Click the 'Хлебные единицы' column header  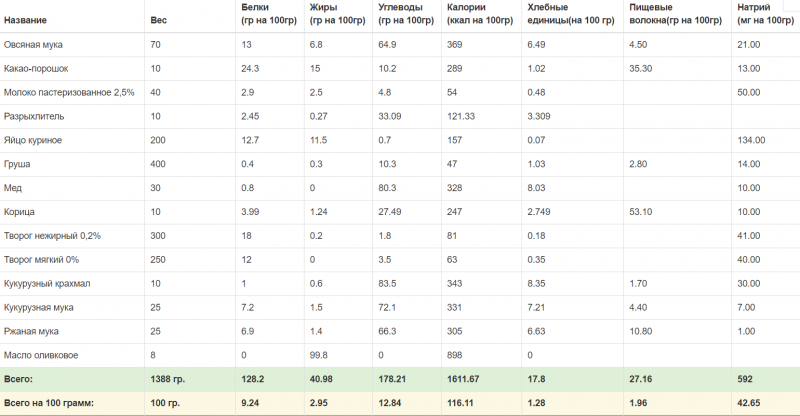click(x=570, y=14)
